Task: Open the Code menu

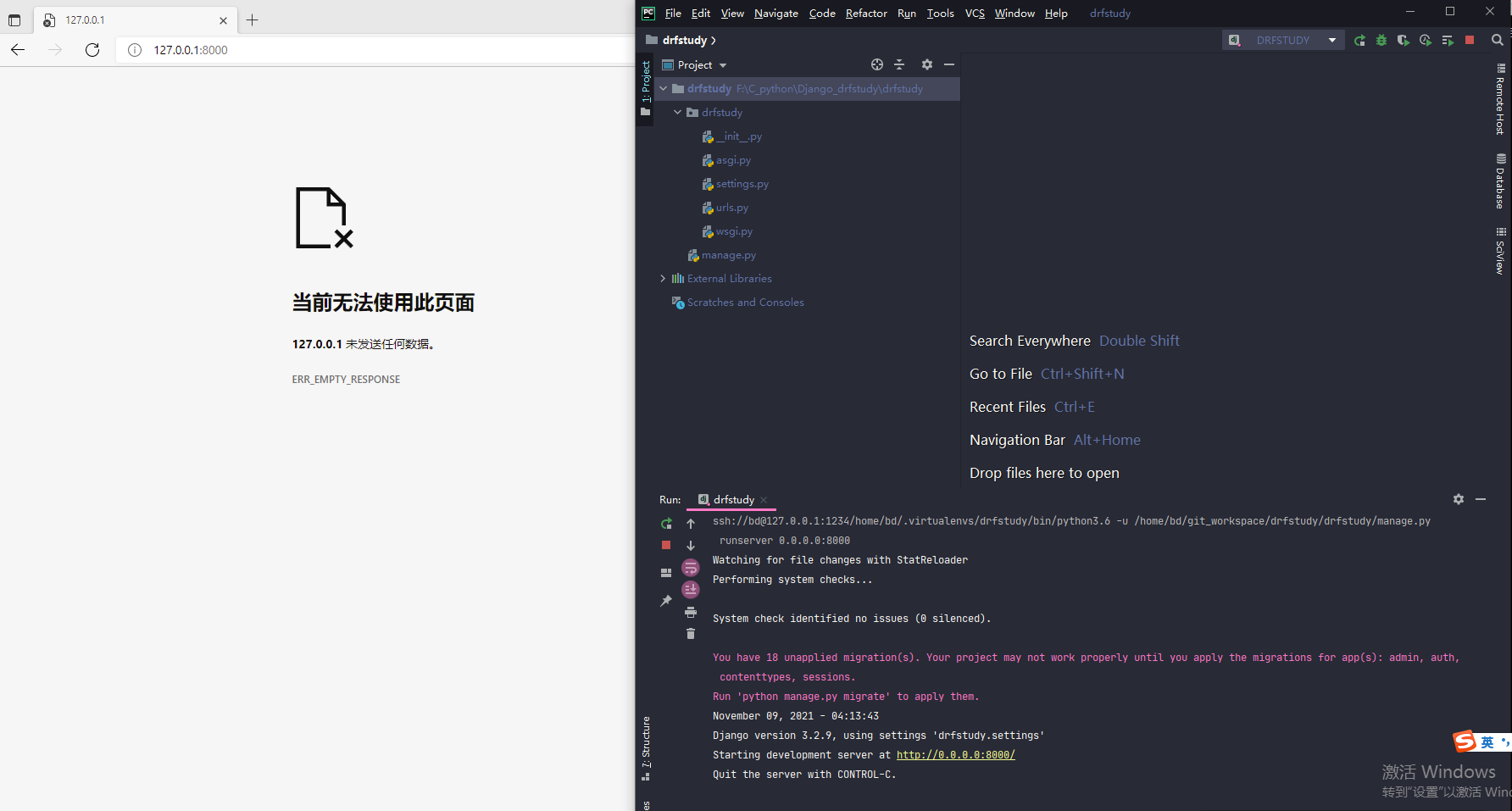Action: [x=822, y=13]
